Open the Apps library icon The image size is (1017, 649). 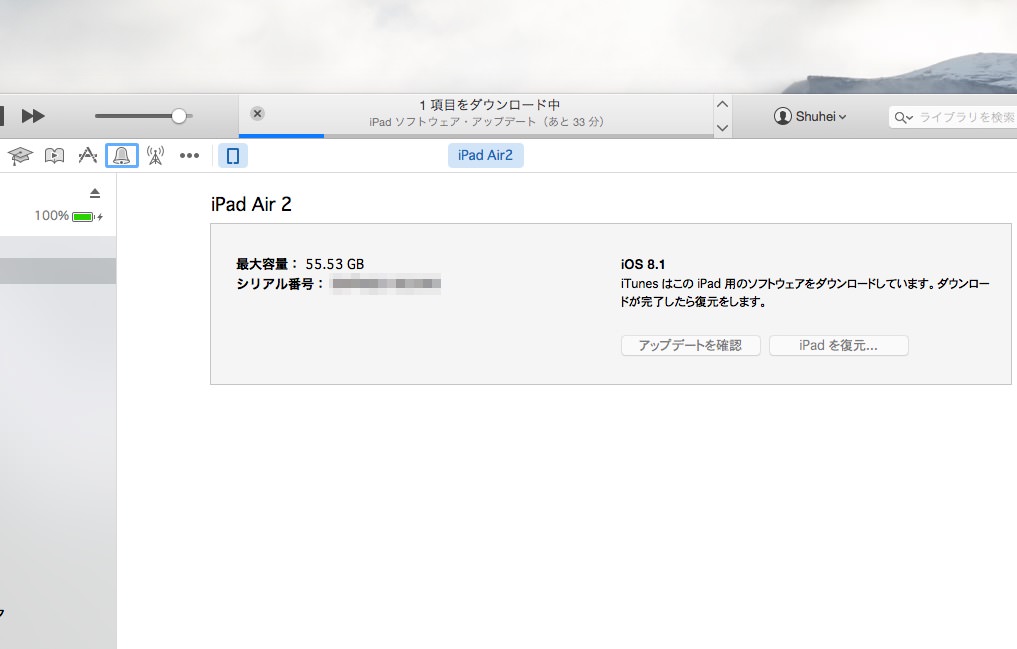[88, 156]
